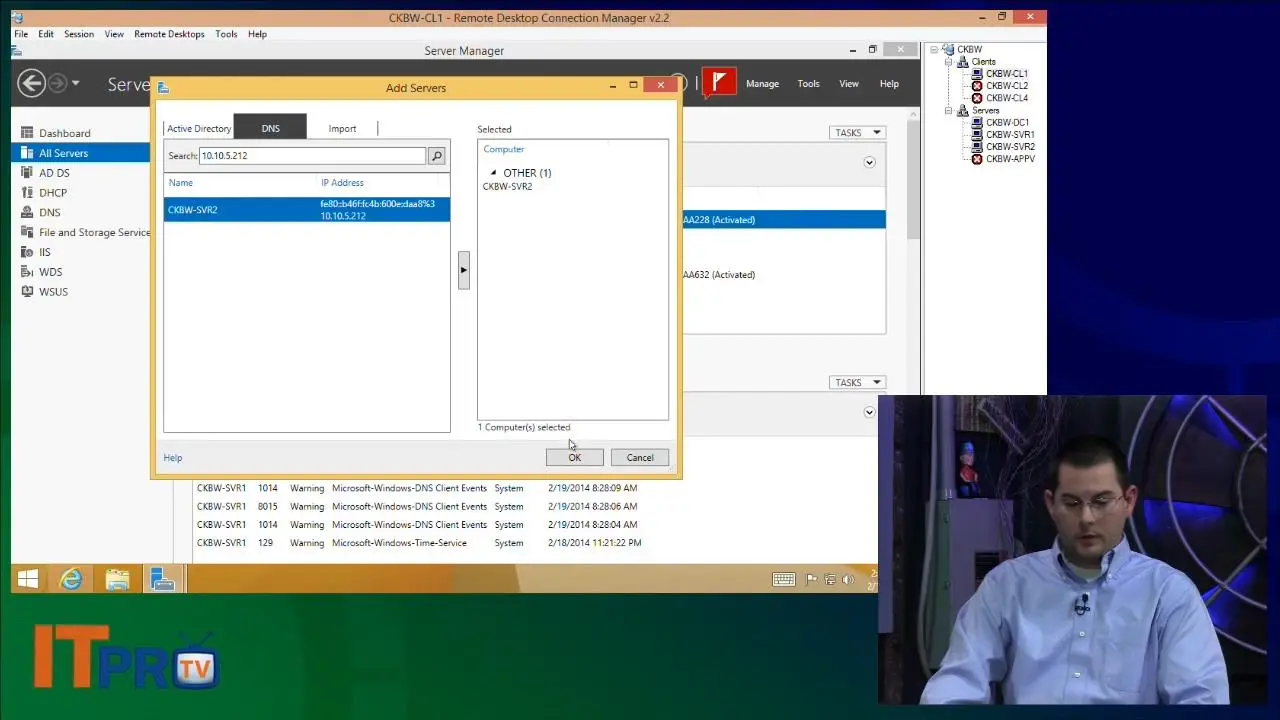Viewport: 1280px width, 720px height.
Task: Select the CKBW-SVR2 row in DNS results
Action: [307, 210]
